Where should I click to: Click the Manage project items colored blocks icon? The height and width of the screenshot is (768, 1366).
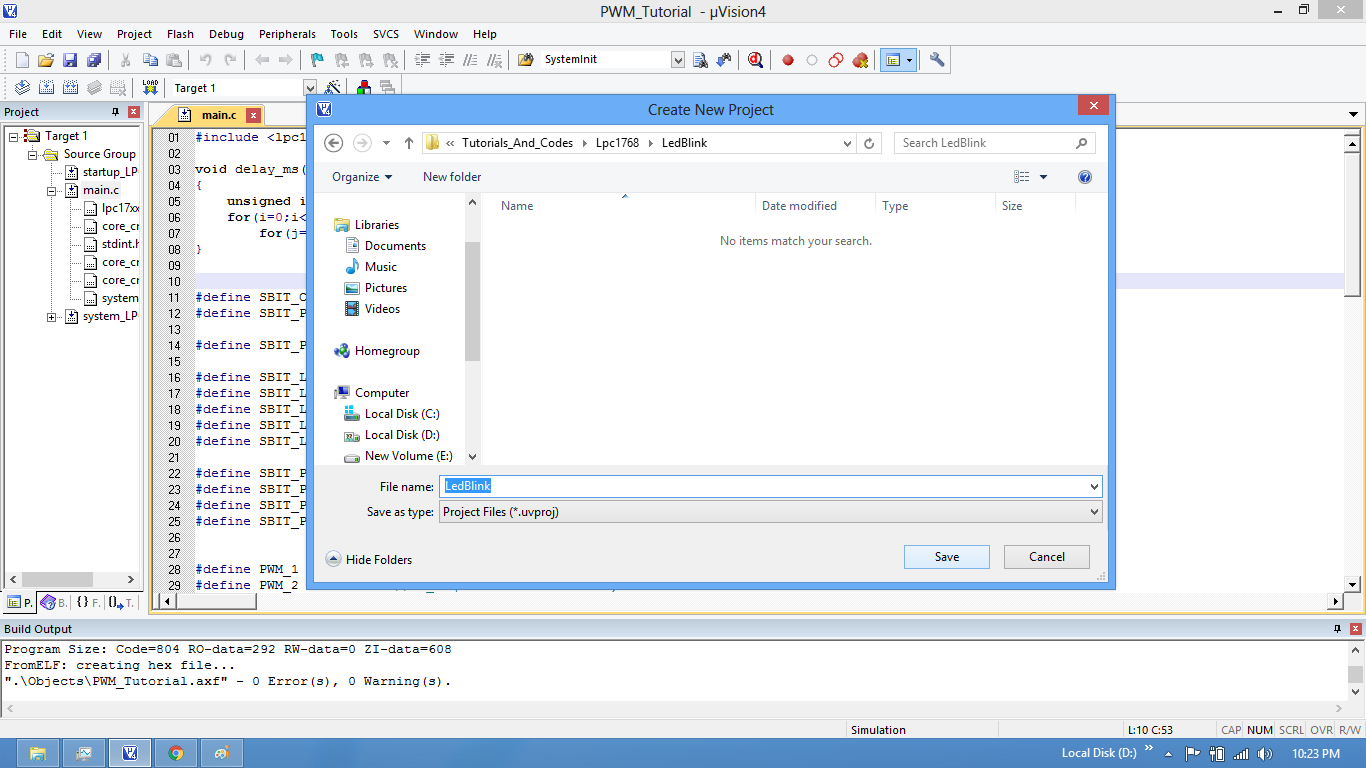click(x=364, y=88)
